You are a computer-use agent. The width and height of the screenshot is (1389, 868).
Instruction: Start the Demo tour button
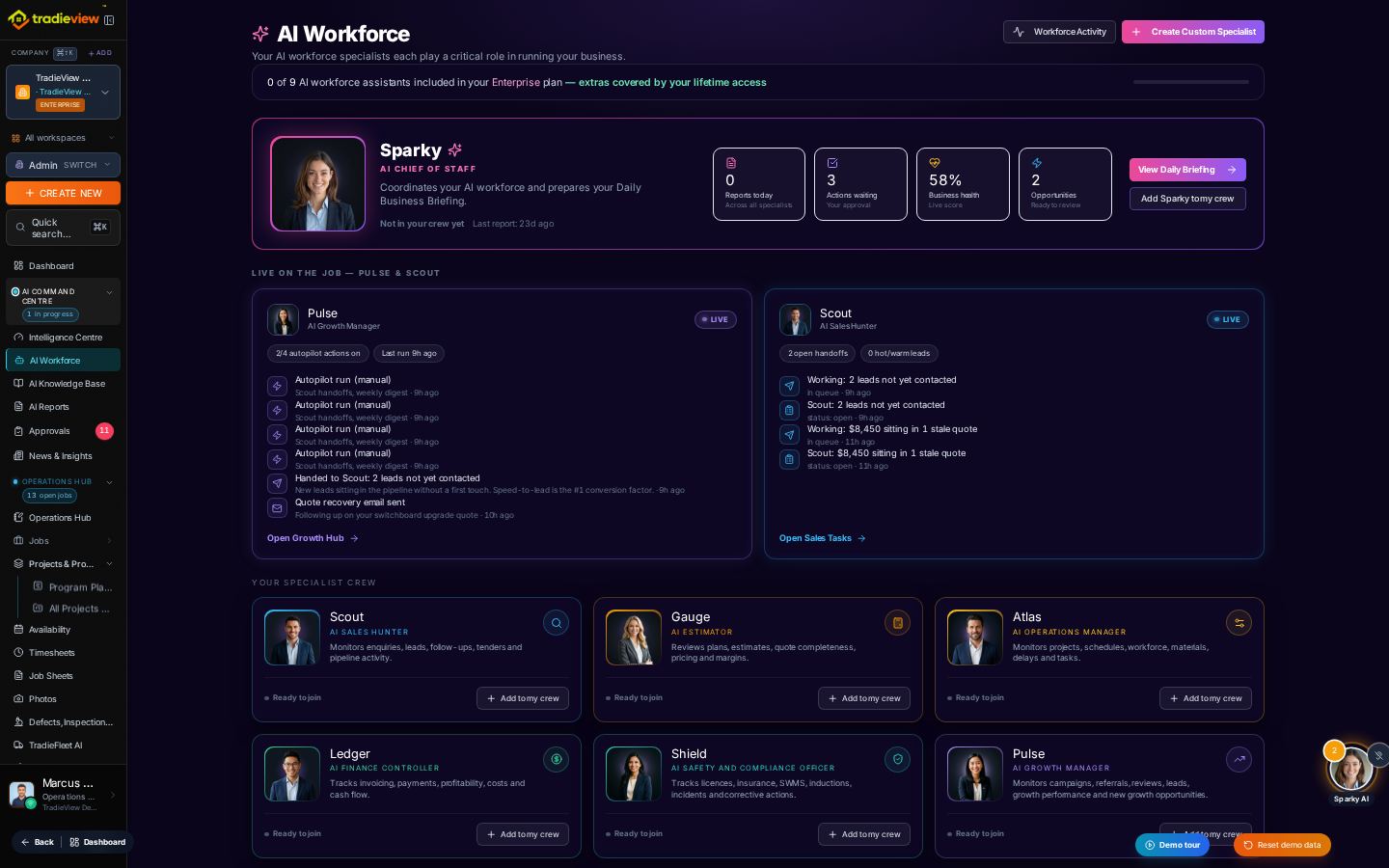(1172, 845)
